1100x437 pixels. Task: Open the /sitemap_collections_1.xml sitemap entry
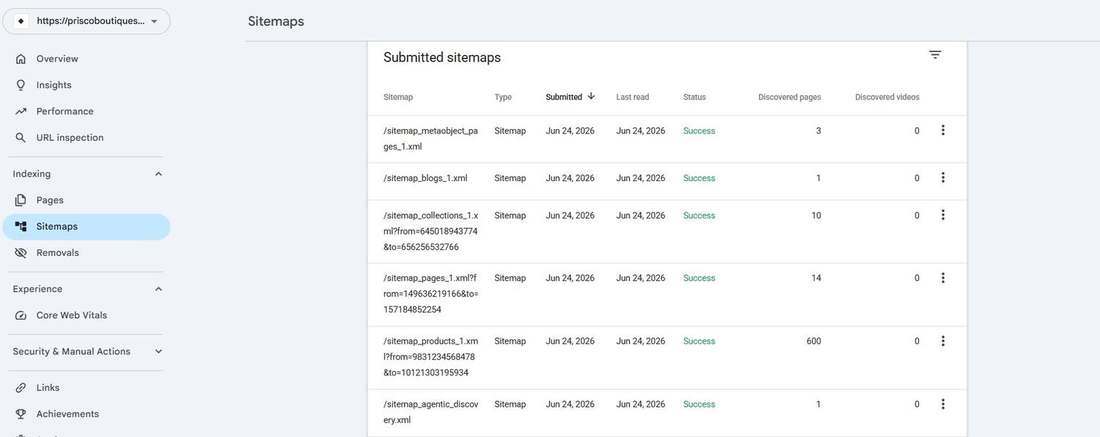[x=430, y=231]
